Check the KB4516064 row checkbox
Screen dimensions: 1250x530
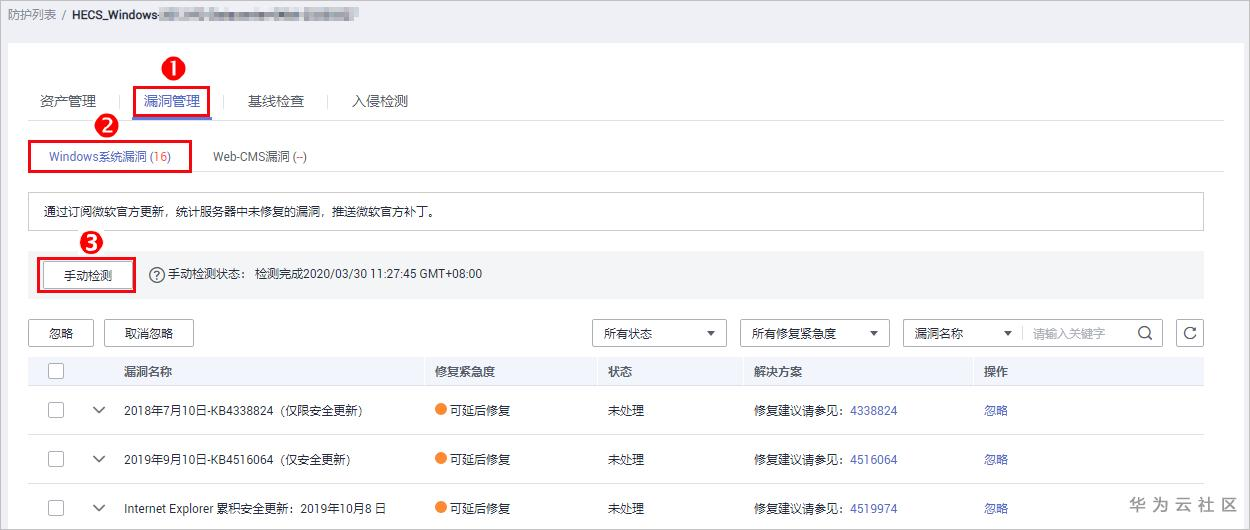pyautogui.click(x=56, y=459)
